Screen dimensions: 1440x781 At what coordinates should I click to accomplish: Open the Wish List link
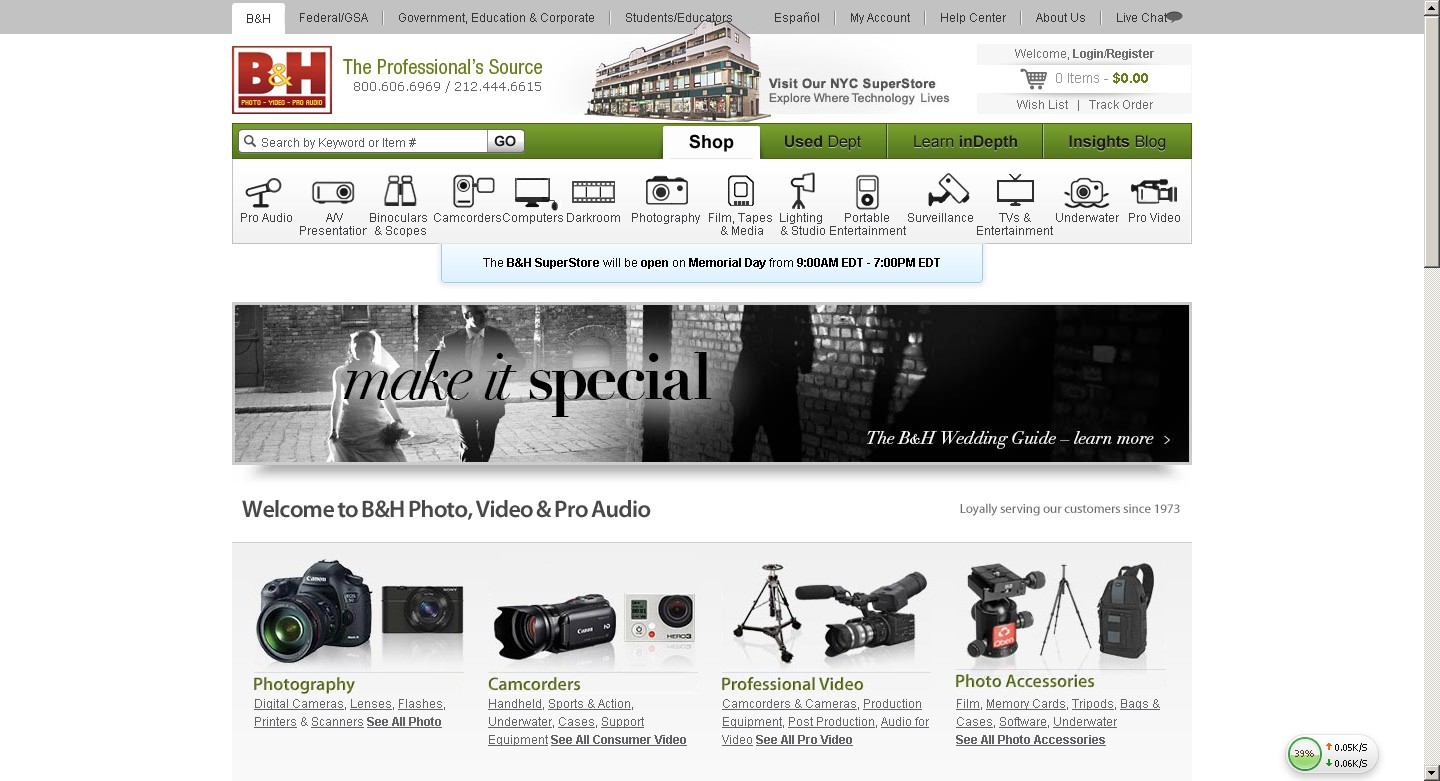click(x=1042, y=105)
